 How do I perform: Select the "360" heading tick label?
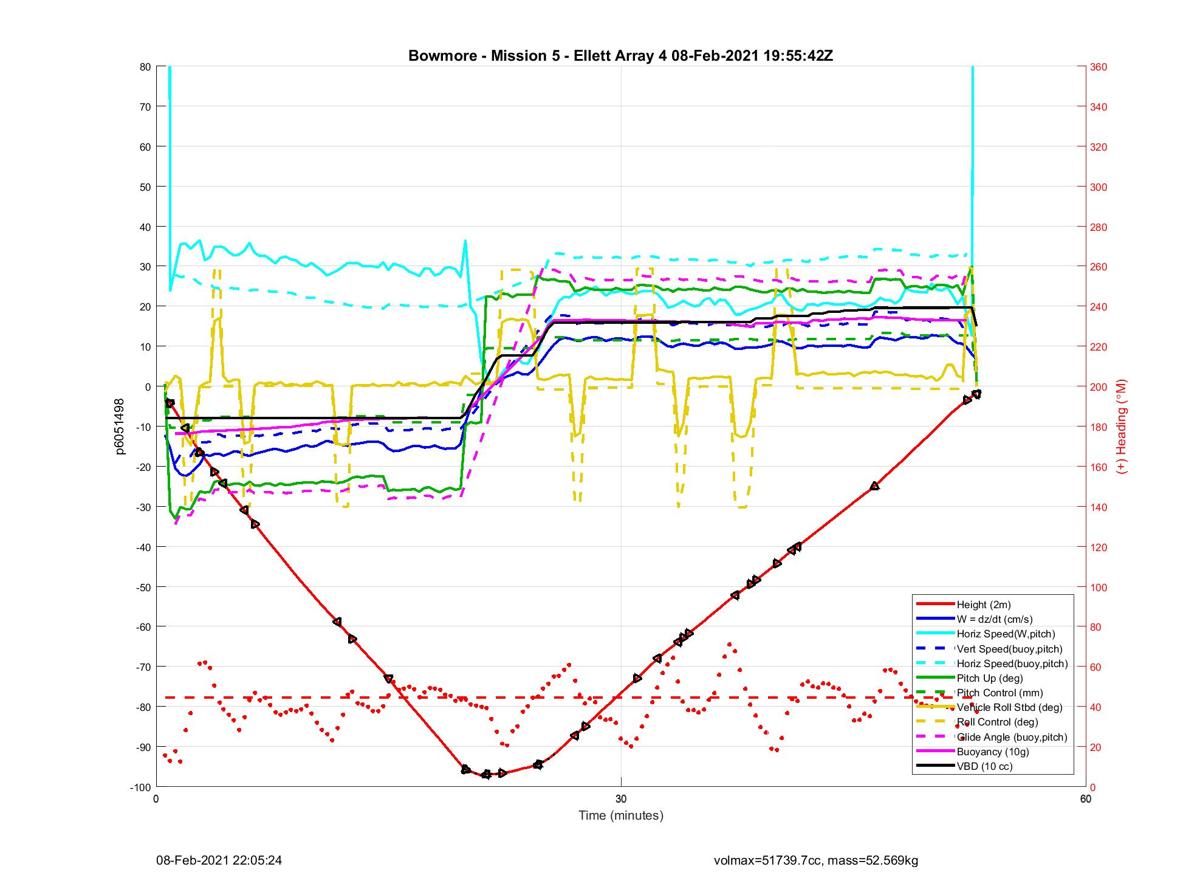pyautogui.click(x=1099, y=67)
